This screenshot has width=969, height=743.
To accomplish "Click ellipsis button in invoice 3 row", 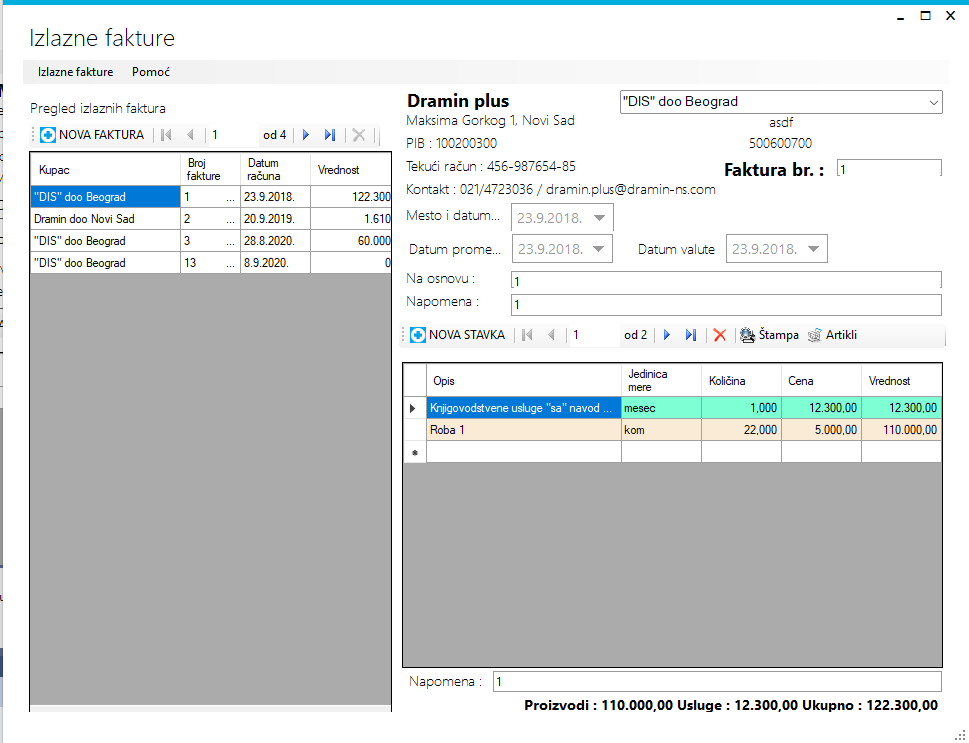I will 231,241.
